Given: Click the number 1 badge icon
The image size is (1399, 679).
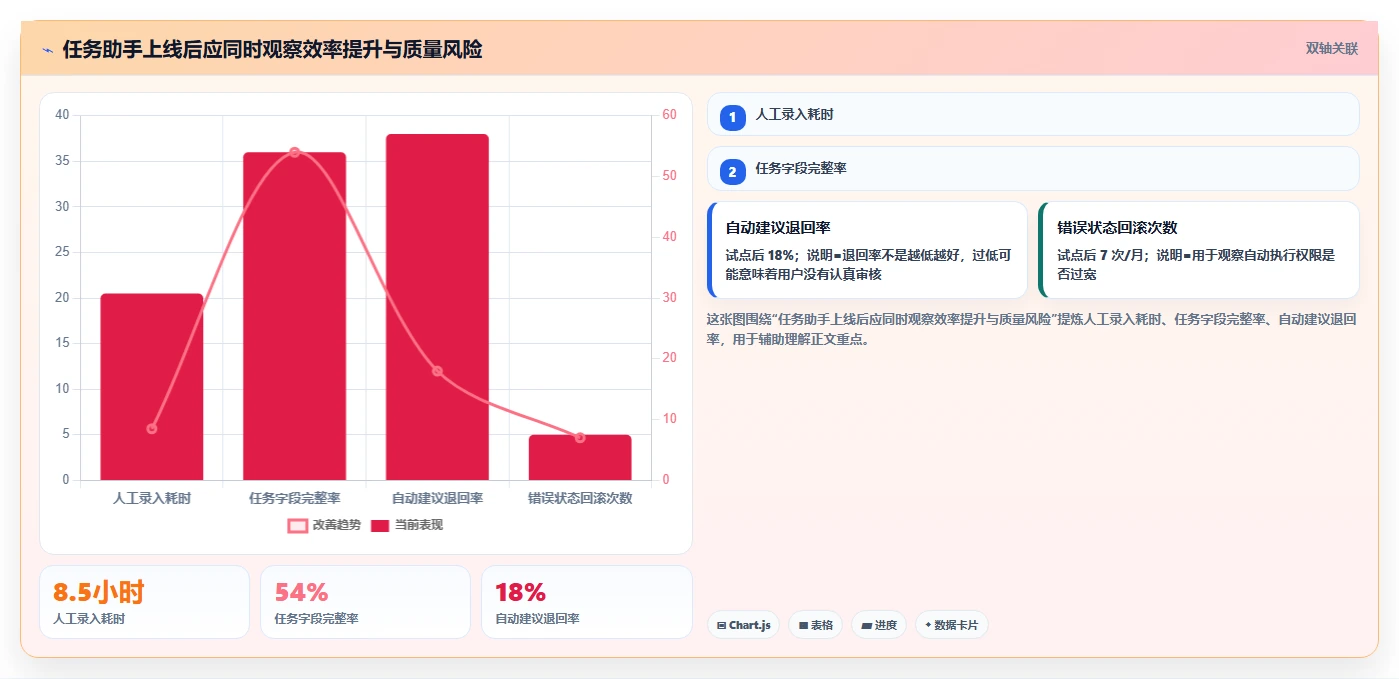Looking at the screenshot, I should coord(732,117).
